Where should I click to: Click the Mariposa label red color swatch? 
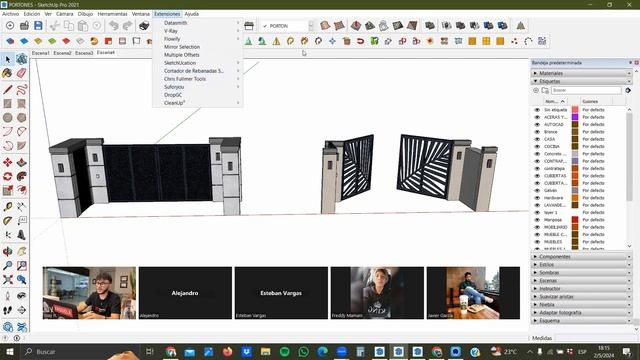coord(575,220)
